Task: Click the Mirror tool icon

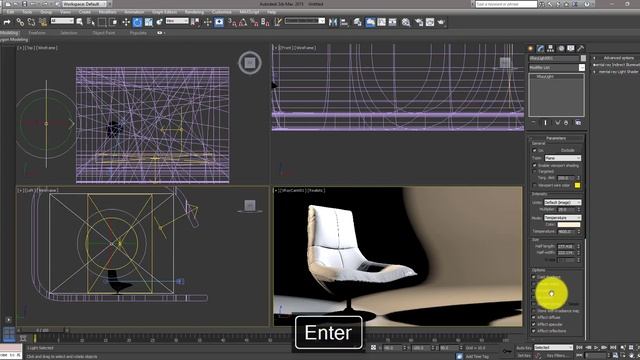Action: click(x=333, y=22)
